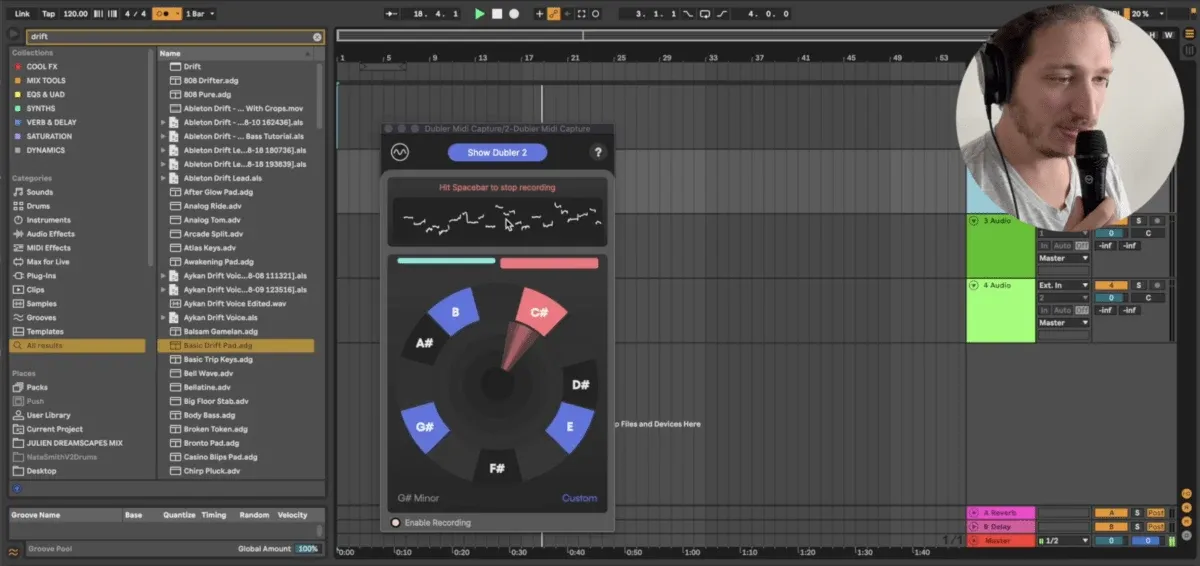The height and width of the screenshot is (566, 1200).
Task: Click the Session Record circle icon
Action: (596, 14)
